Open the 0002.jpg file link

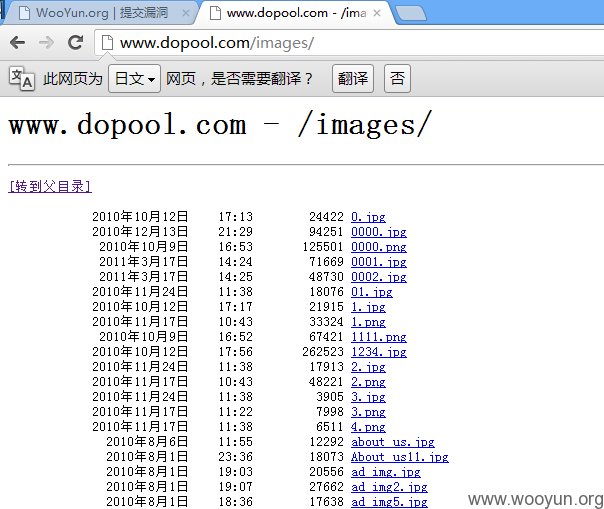click(x=379, y=277)
